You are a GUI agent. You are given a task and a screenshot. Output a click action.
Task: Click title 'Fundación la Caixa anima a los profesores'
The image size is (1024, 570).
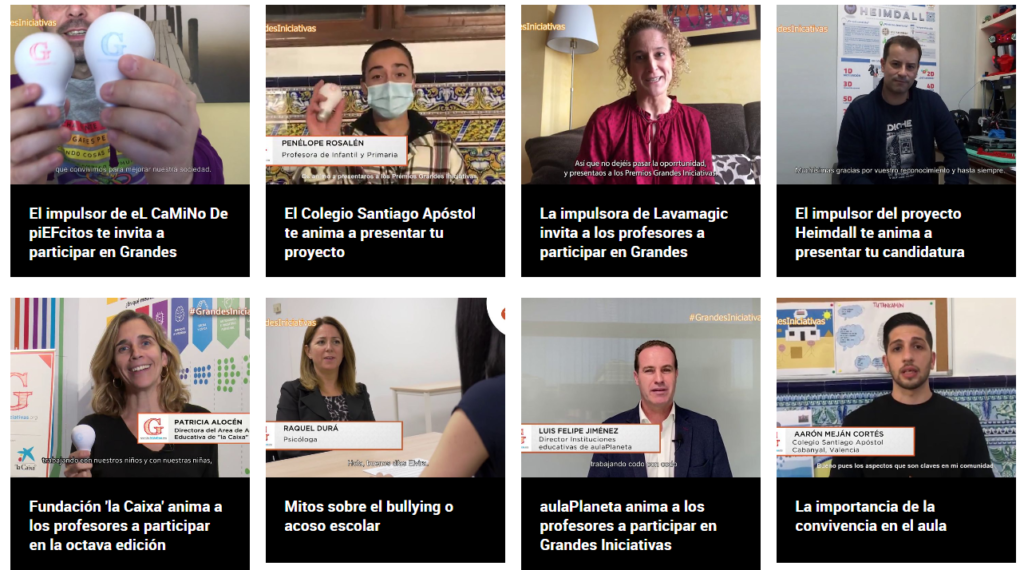[125, 526]
